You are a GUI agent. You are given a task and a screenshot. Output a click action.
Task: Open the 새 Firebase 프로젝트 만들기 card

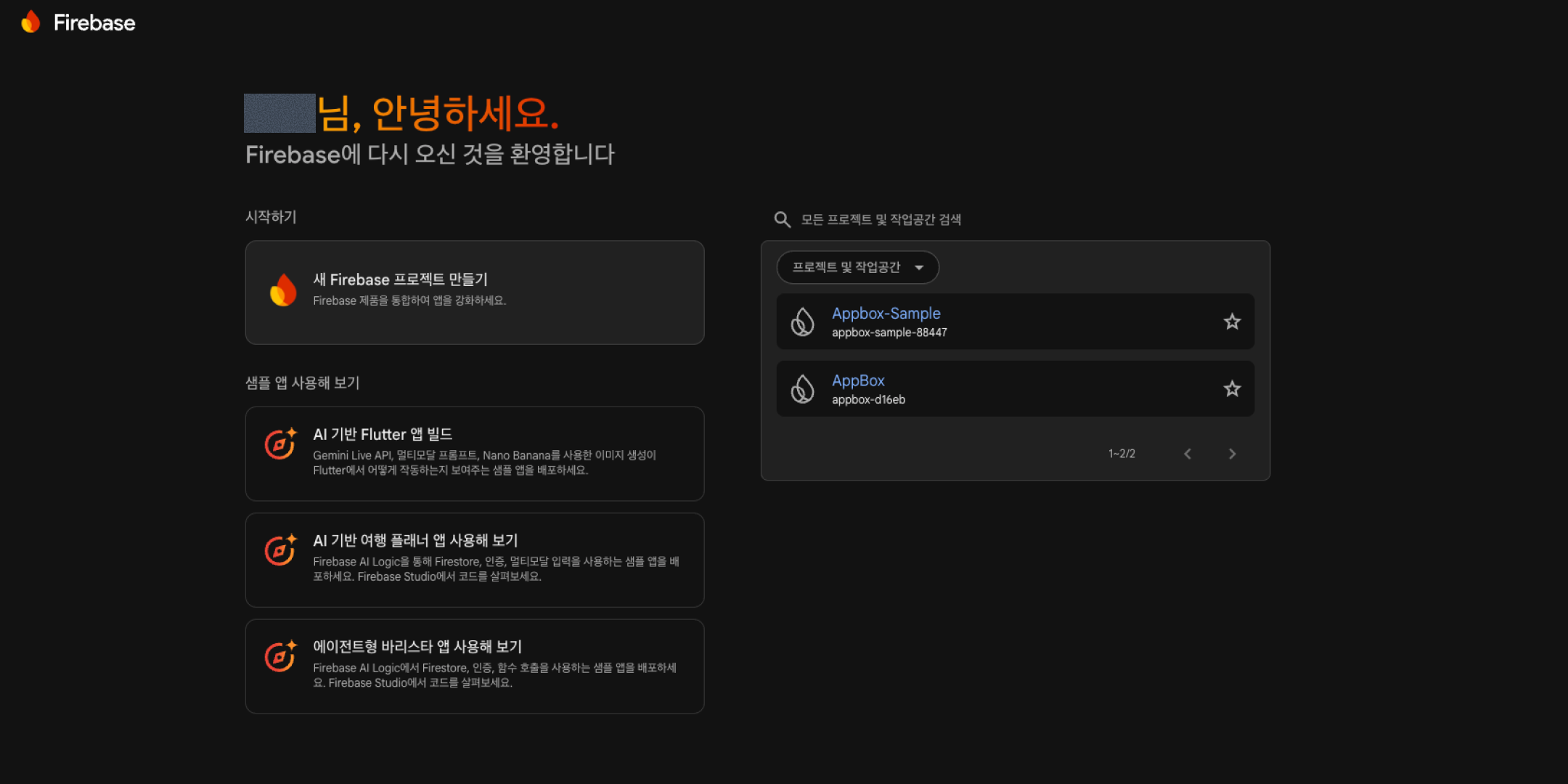pos(475,293)
